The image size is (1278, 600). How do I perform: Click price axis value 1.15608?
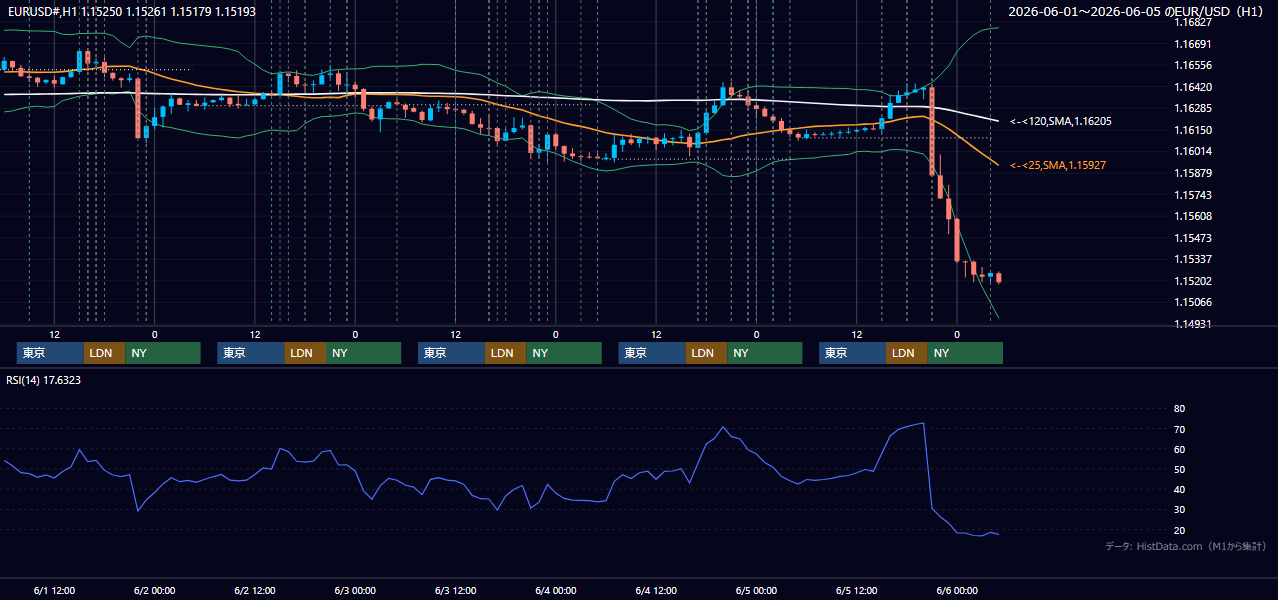pyautogui.click(x=1192, y=216)
